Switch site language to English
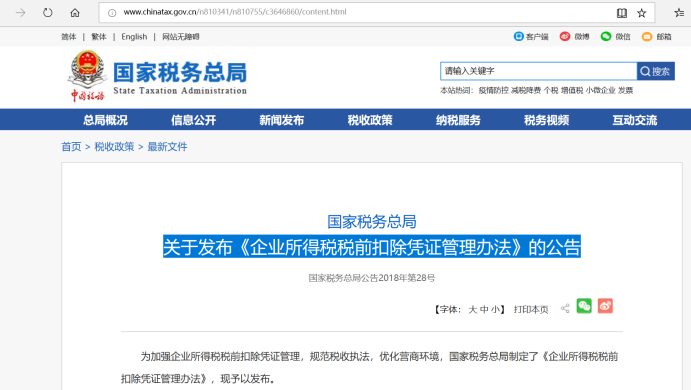The image size is (691, 390). tap(134, 37)
